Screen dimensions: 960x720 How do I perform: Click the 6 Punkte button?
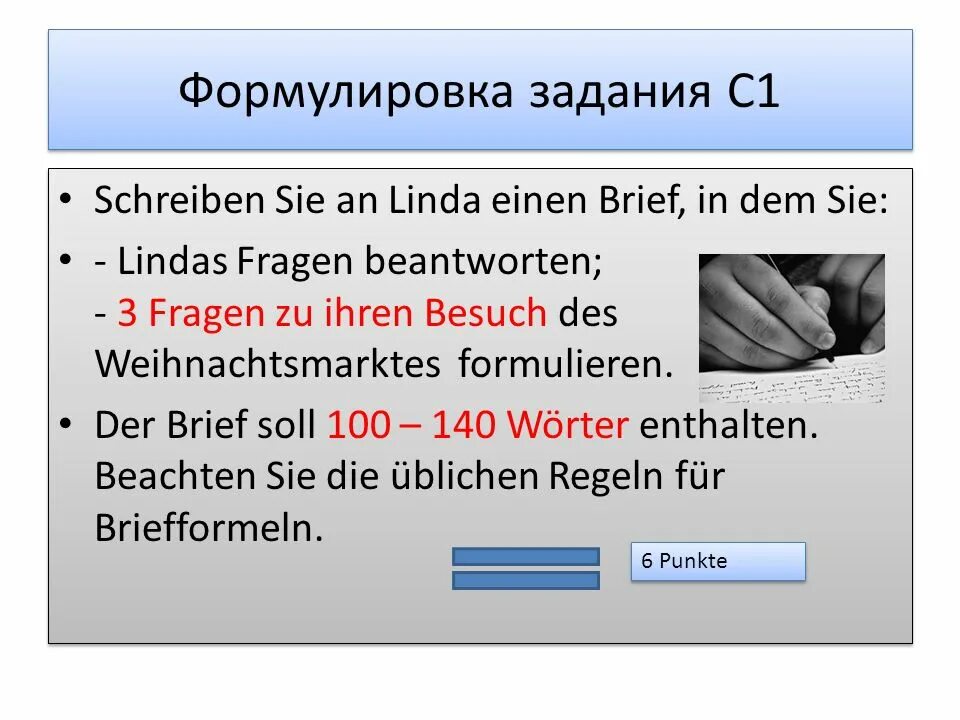718,561
